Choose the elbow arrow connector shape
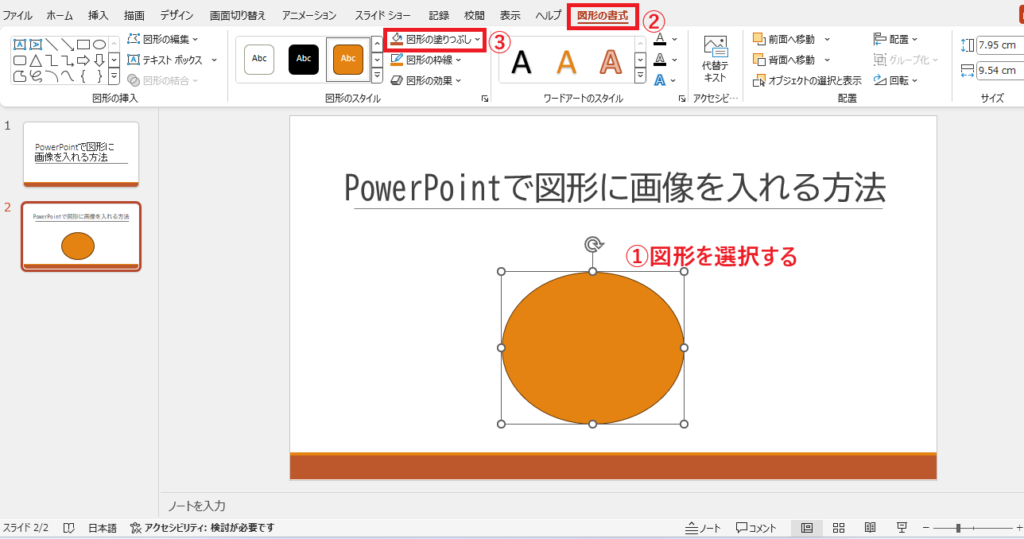This screenshot has height=539, width=1024. 67,61
